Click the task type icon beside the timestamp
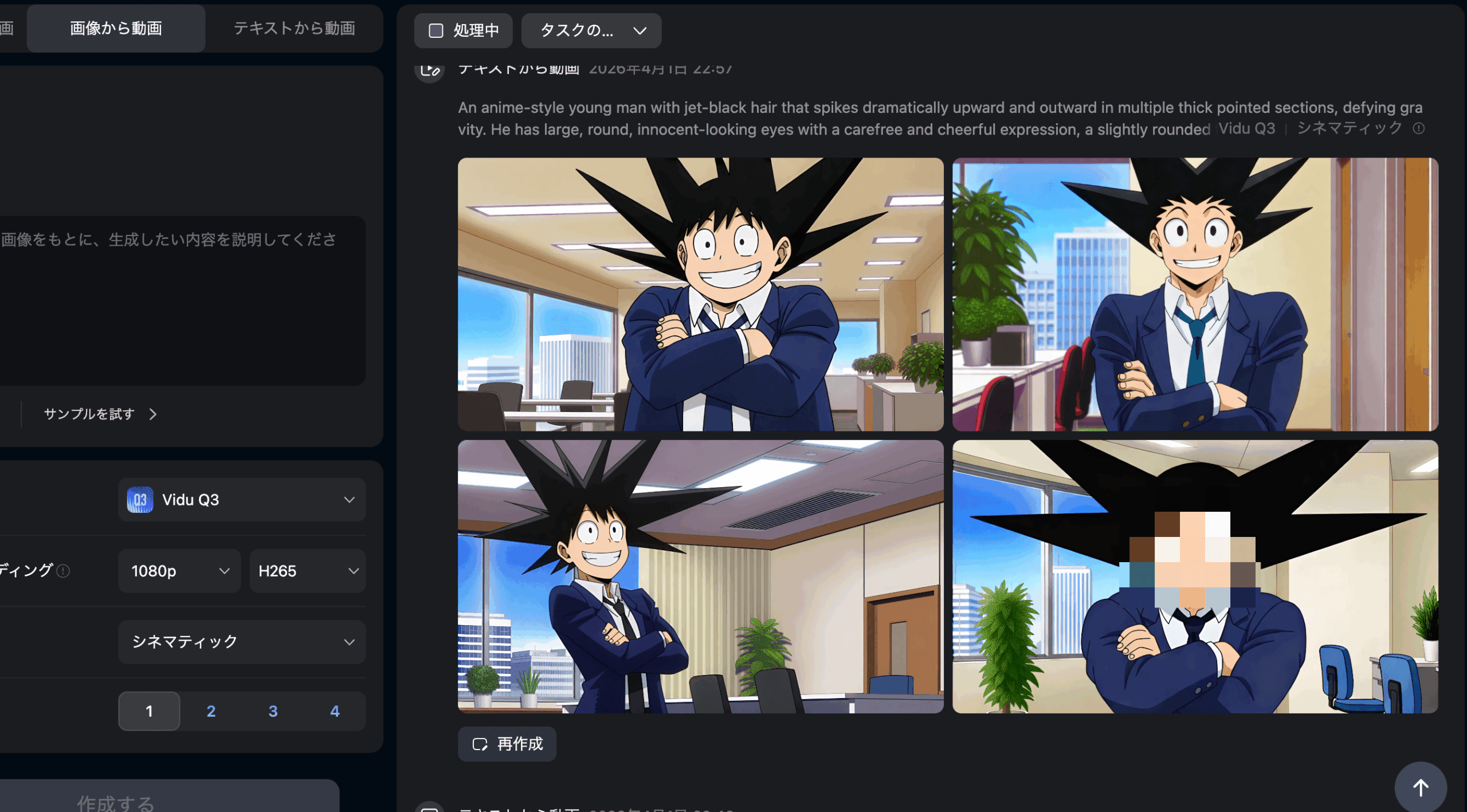 tap(430, 71)
